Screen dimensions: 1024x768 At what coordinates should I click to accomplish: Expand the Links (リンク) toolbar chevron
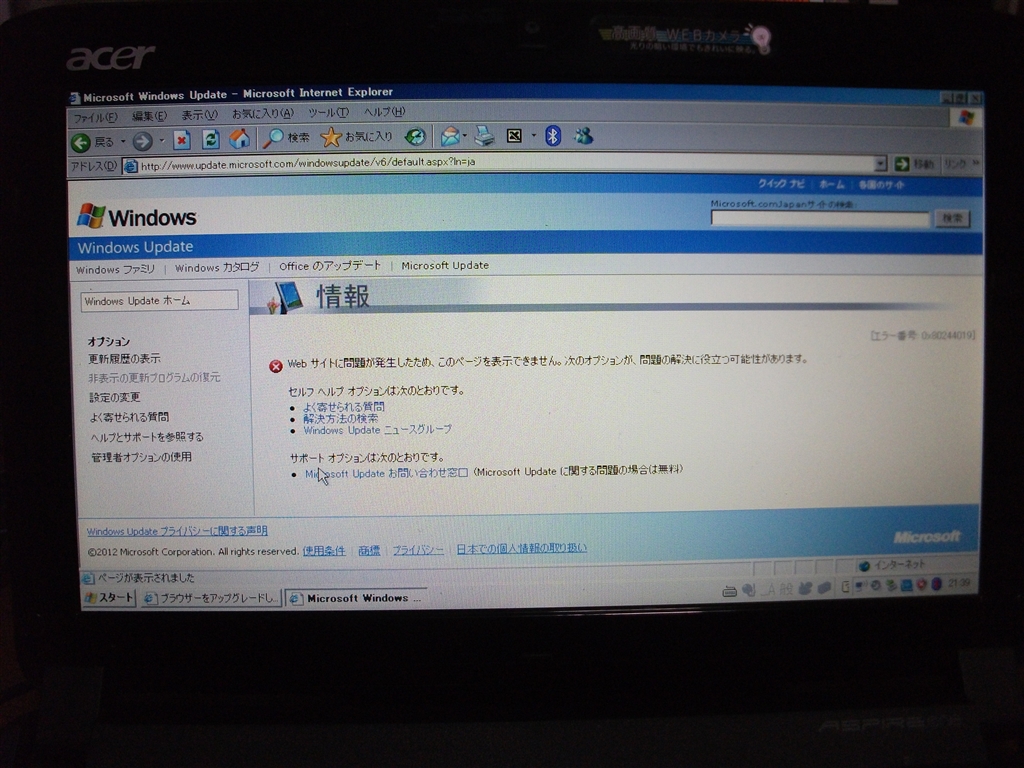(x=976, y=163)
